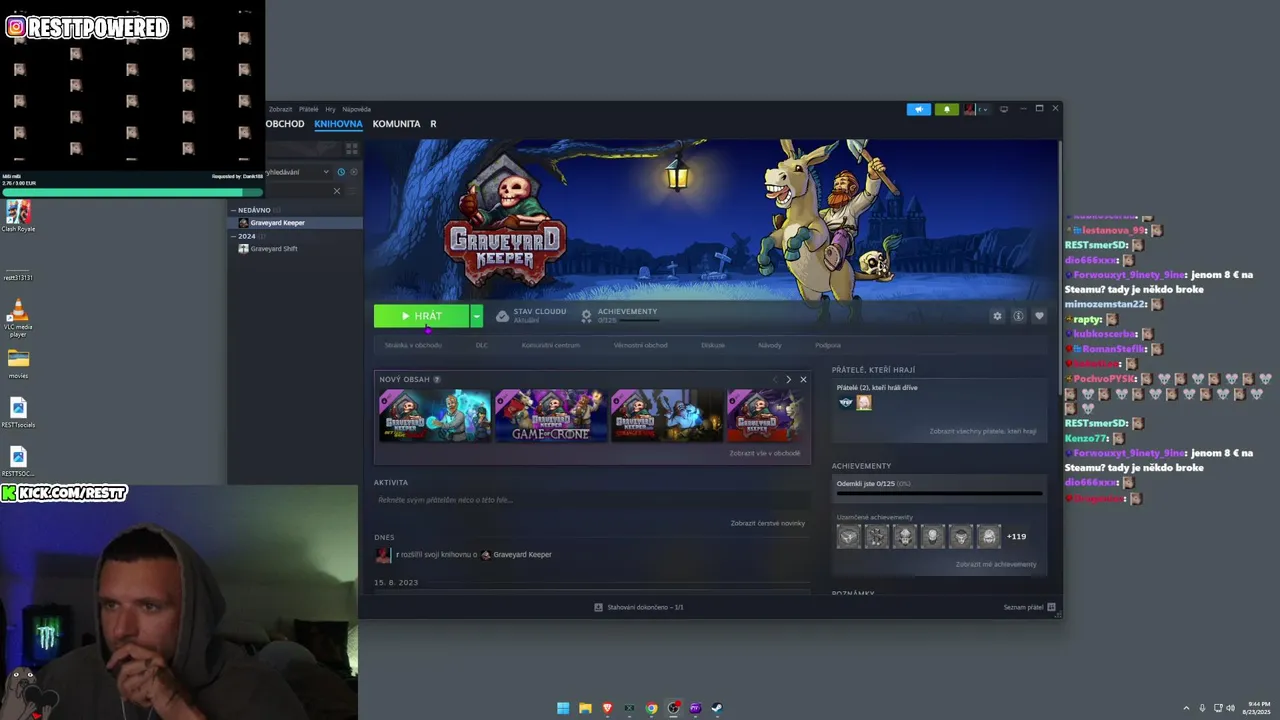Open the Zobrazit menu

coord(280,109)
